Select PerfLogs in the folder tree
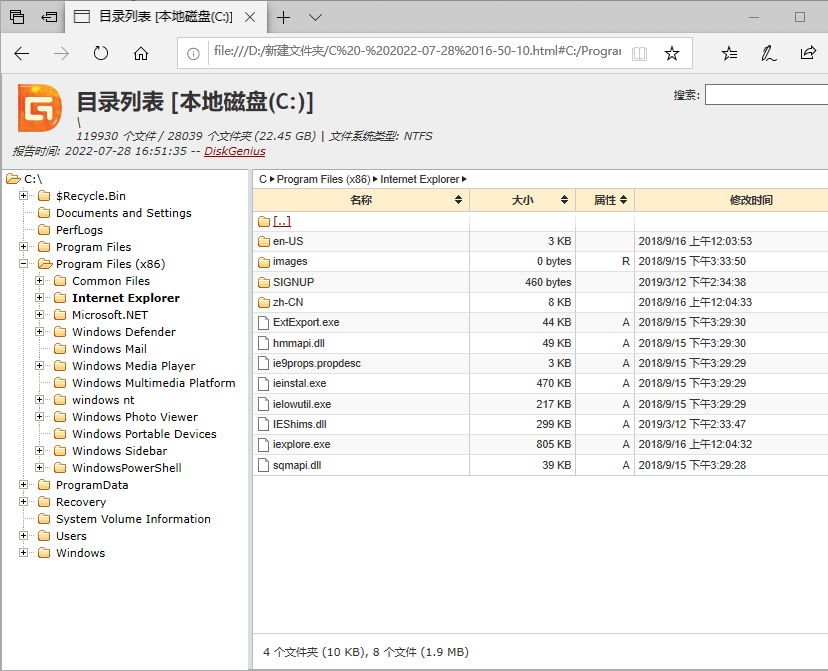 pyautogui.click(x=79, y=230)
